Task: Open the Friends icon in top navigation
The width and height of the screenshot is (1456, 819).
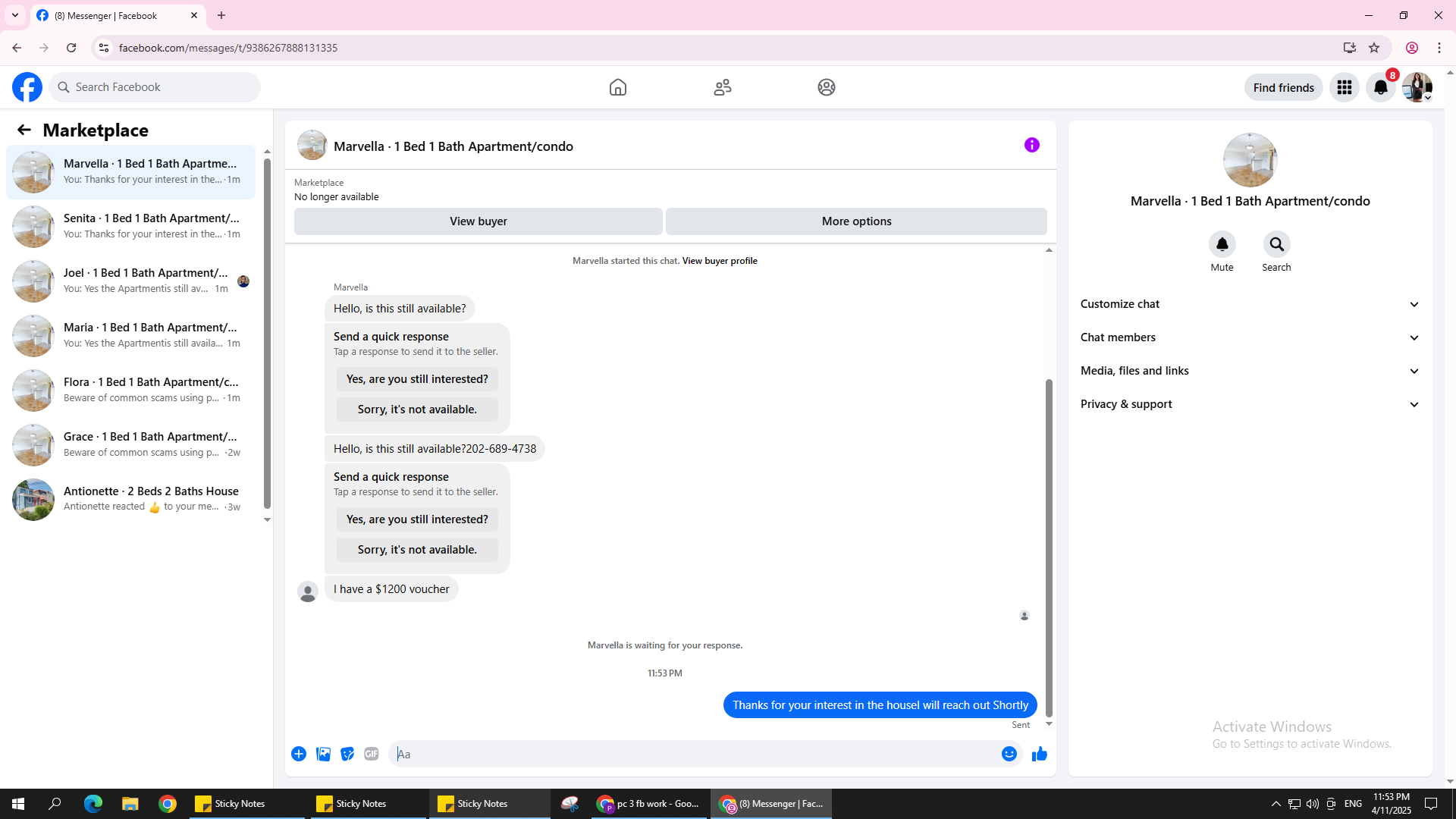Action: (723, 87)
